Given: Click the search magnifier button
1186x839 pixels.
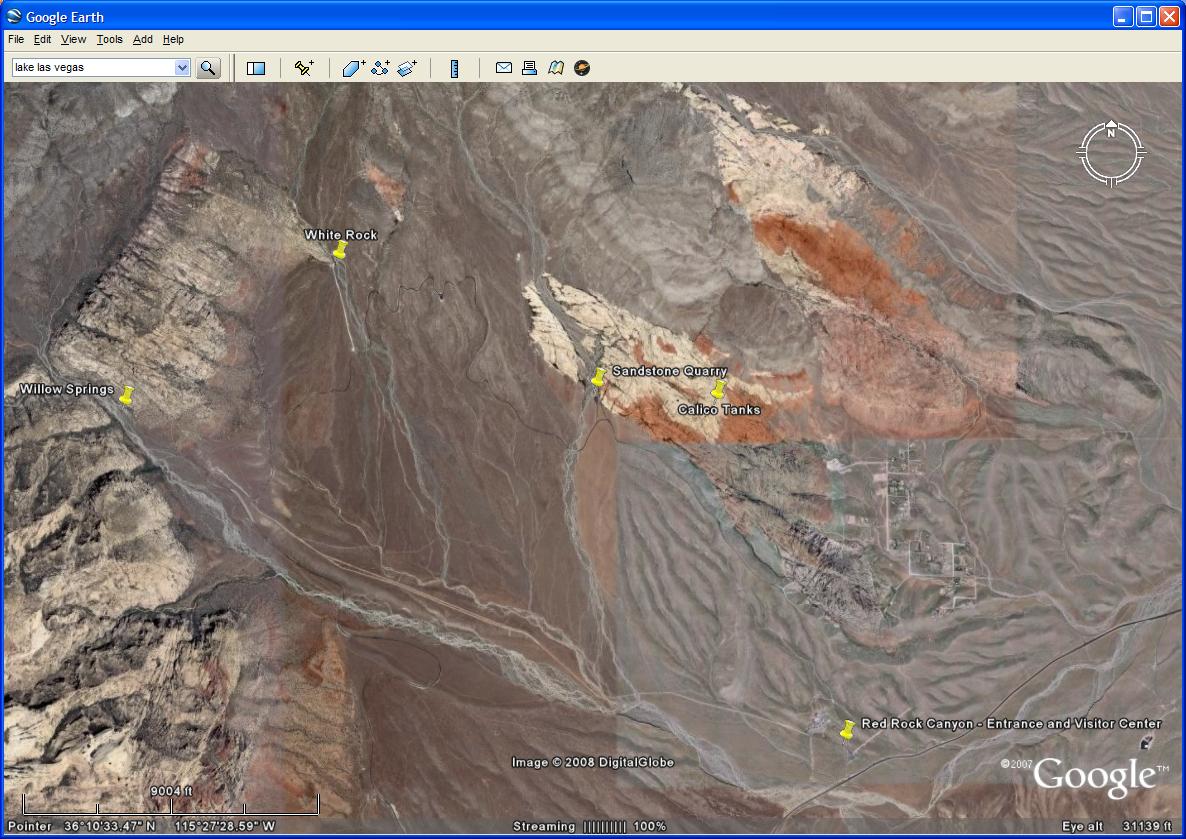Looking at the screenshot, I should pyautogui.click(x=208, y=68).
